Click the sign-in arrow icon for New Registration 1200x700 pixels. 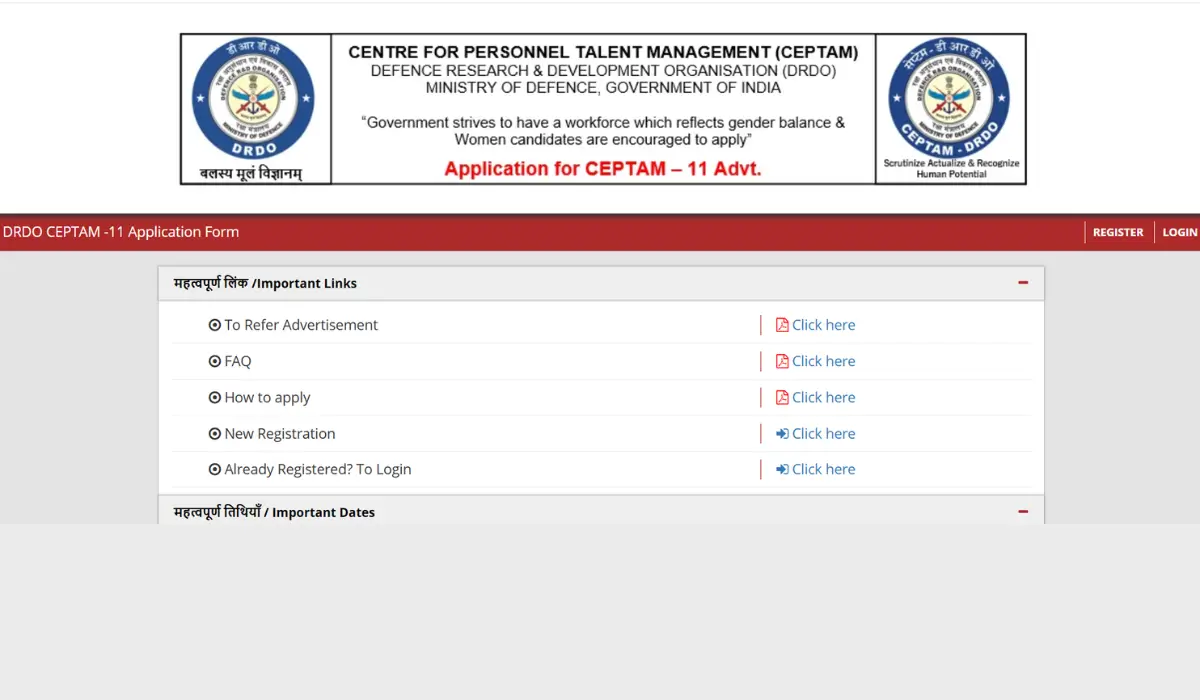click(781, 433)
